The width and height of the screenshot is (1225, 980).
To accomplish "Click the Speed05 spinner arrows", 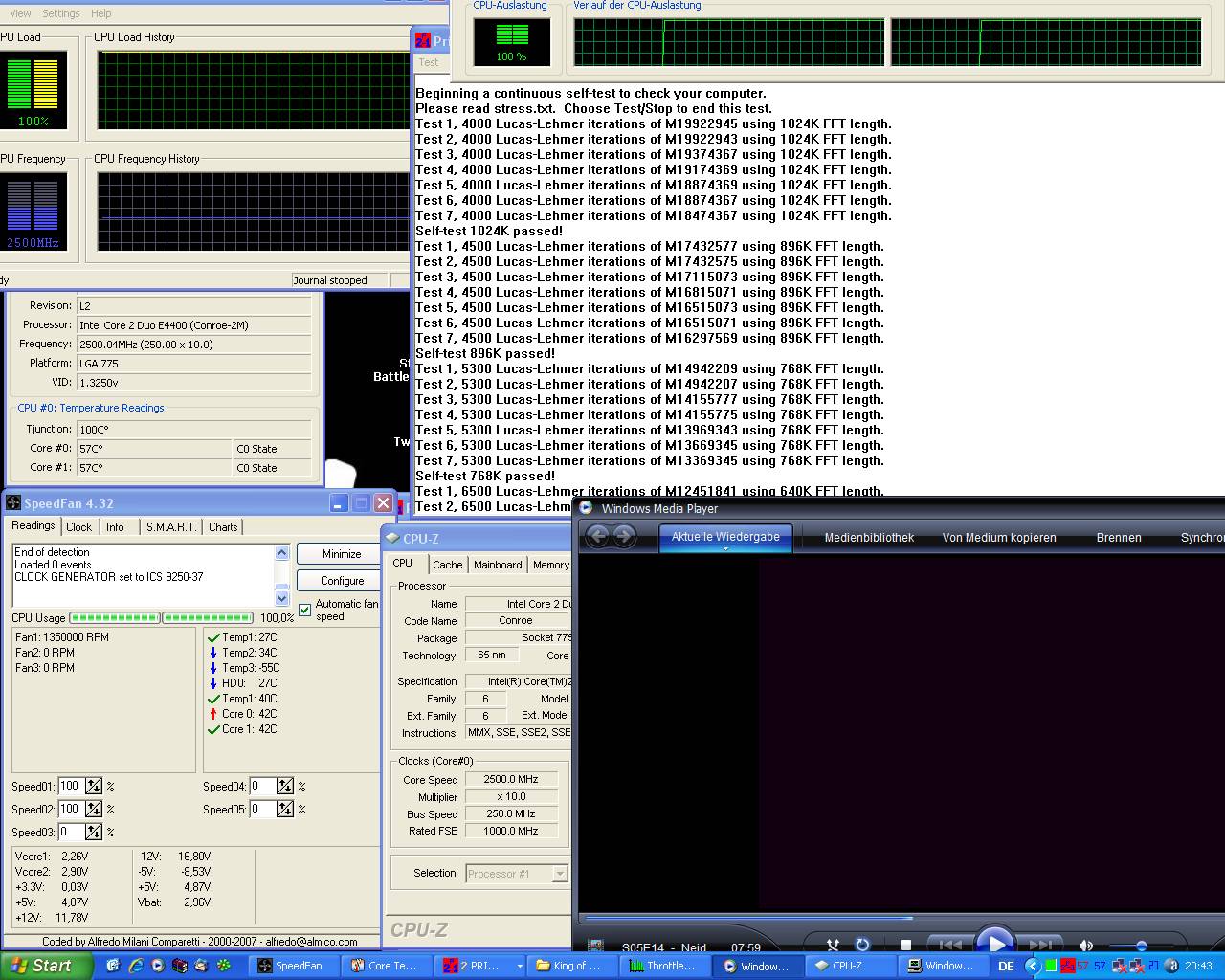I will (x=284, y=809).
